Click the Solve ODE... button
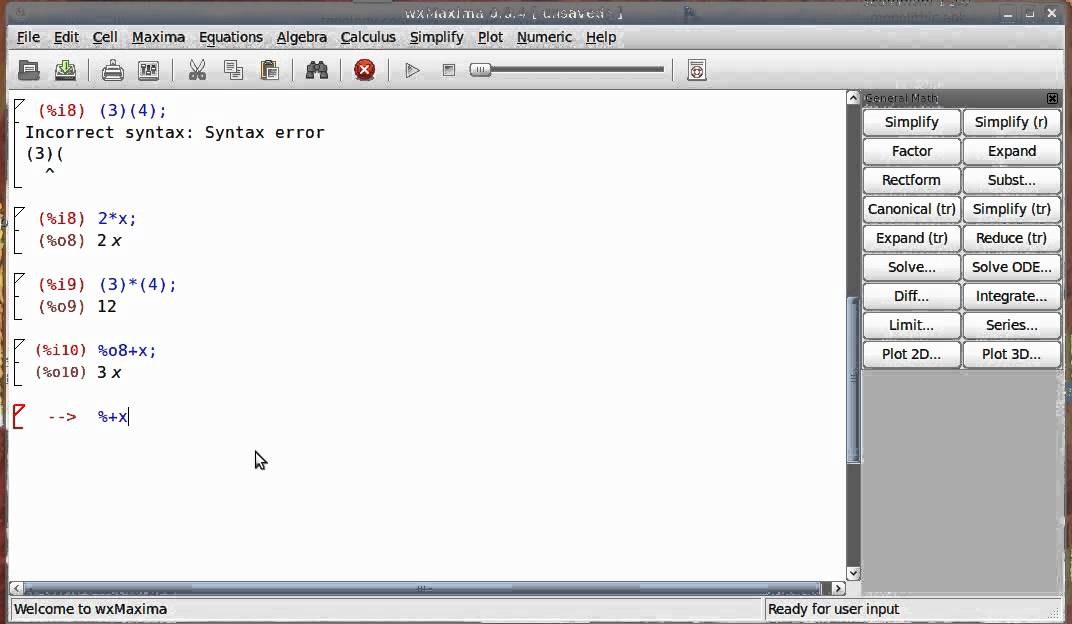This screenshot has width=1072, height=624. 1011,267
